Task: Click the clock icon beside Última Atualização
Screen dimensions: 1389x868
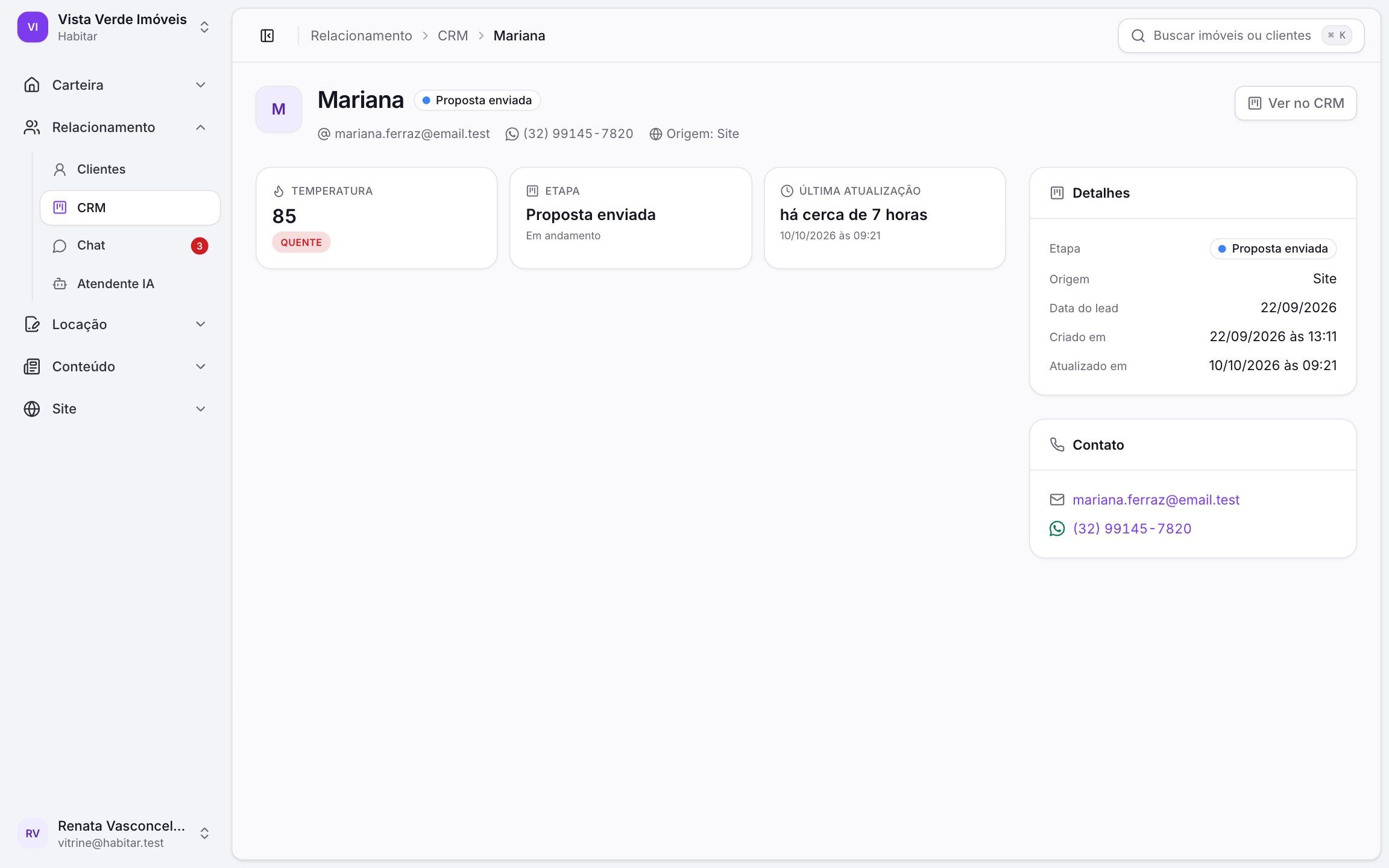Action: tap(787, 191)
